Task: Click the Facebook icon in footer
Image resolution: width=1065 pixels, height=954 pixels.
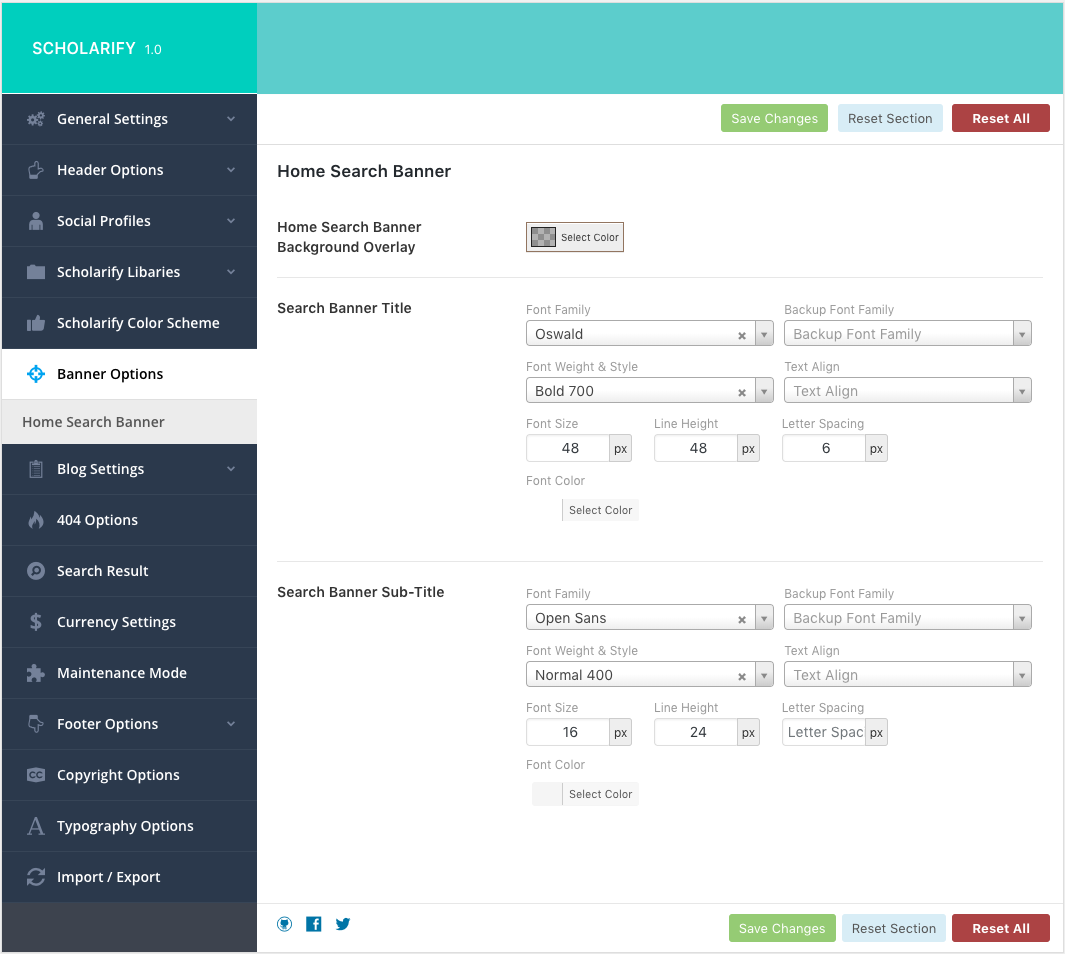Action: [x=314, y=924]
